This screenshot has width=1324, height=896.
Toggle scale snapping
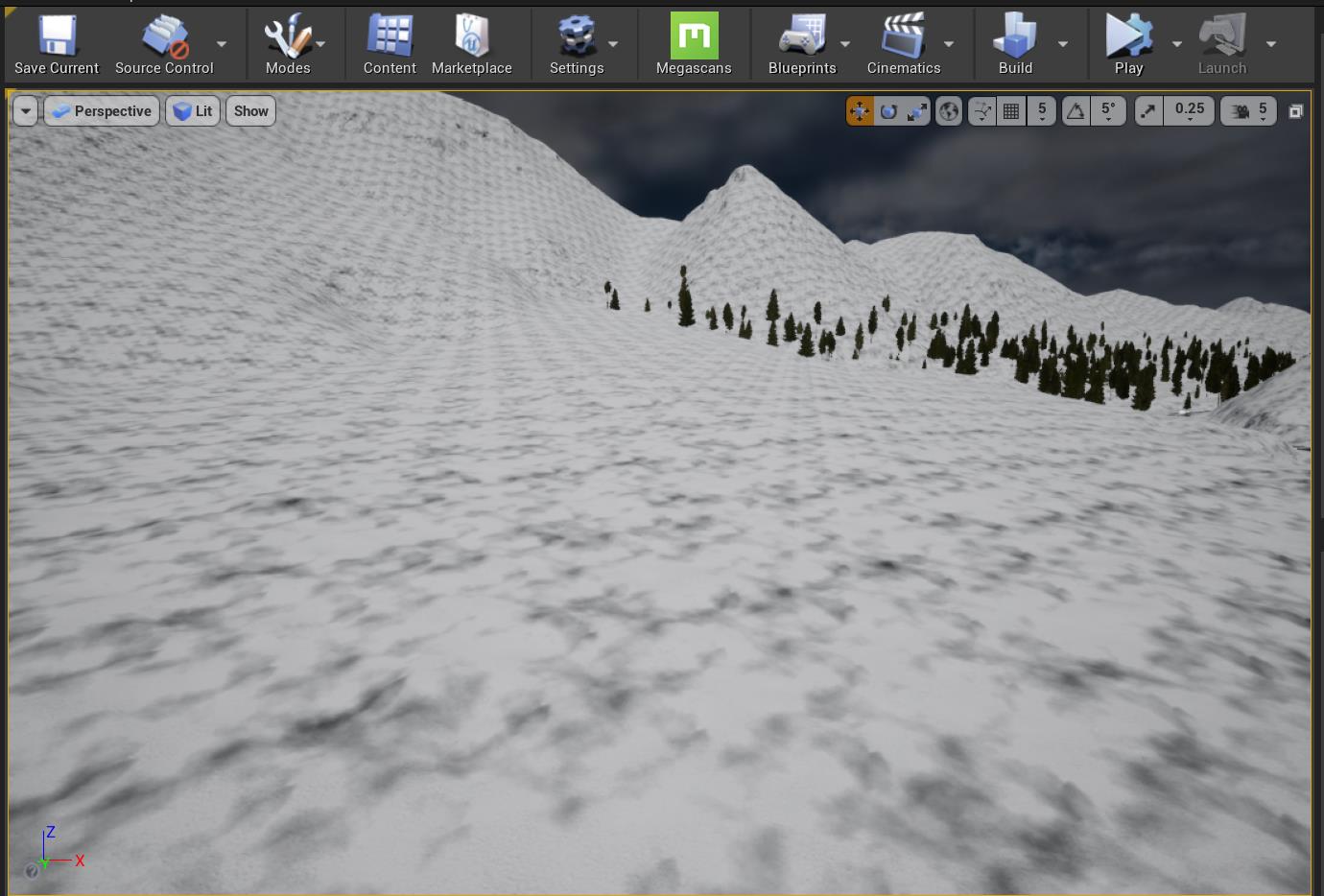[x=1148, y=111]
